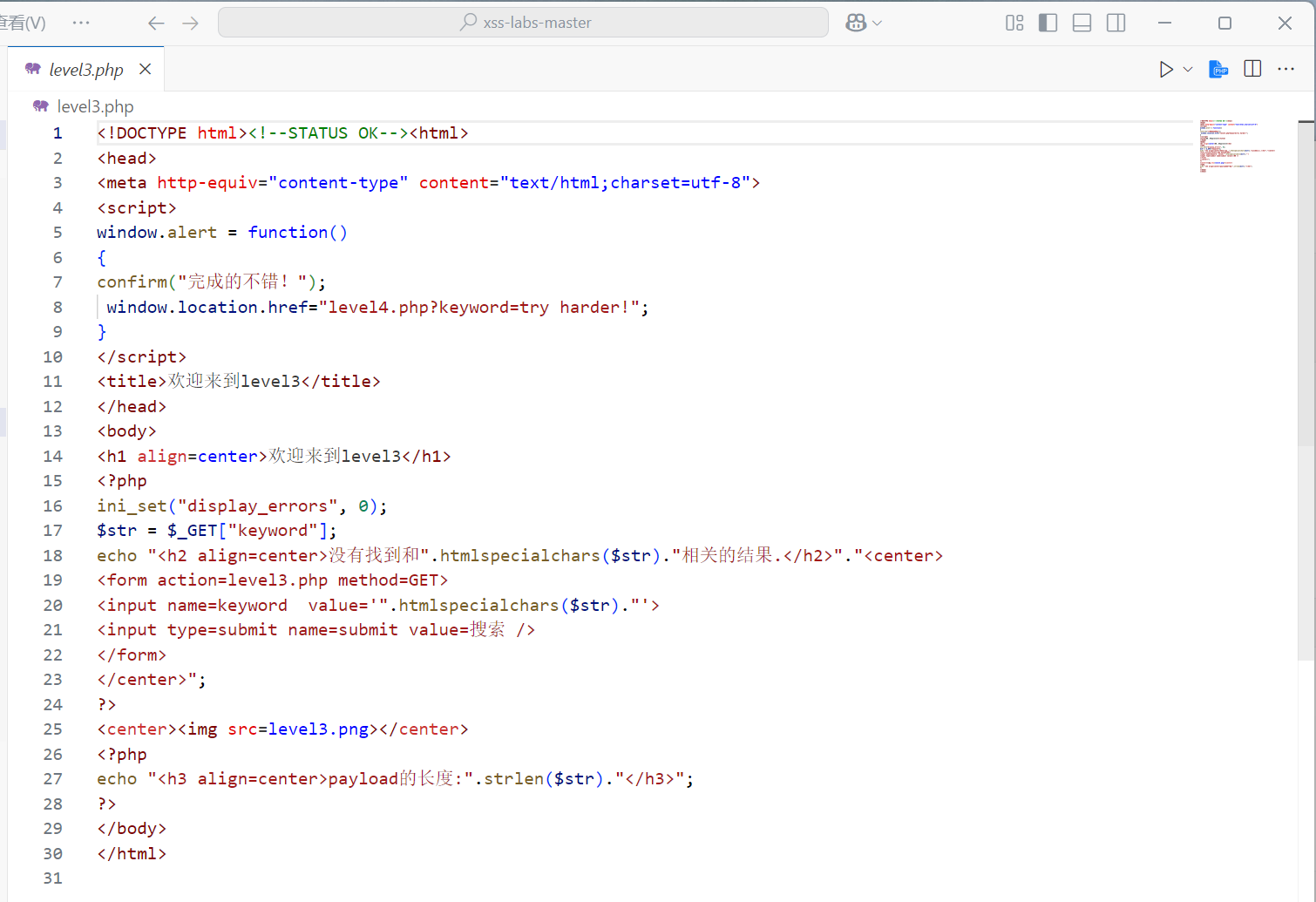The image size is (1316, 902).
Task: Toggle the secondary side bar
Action: click(x=1116, y=23)
